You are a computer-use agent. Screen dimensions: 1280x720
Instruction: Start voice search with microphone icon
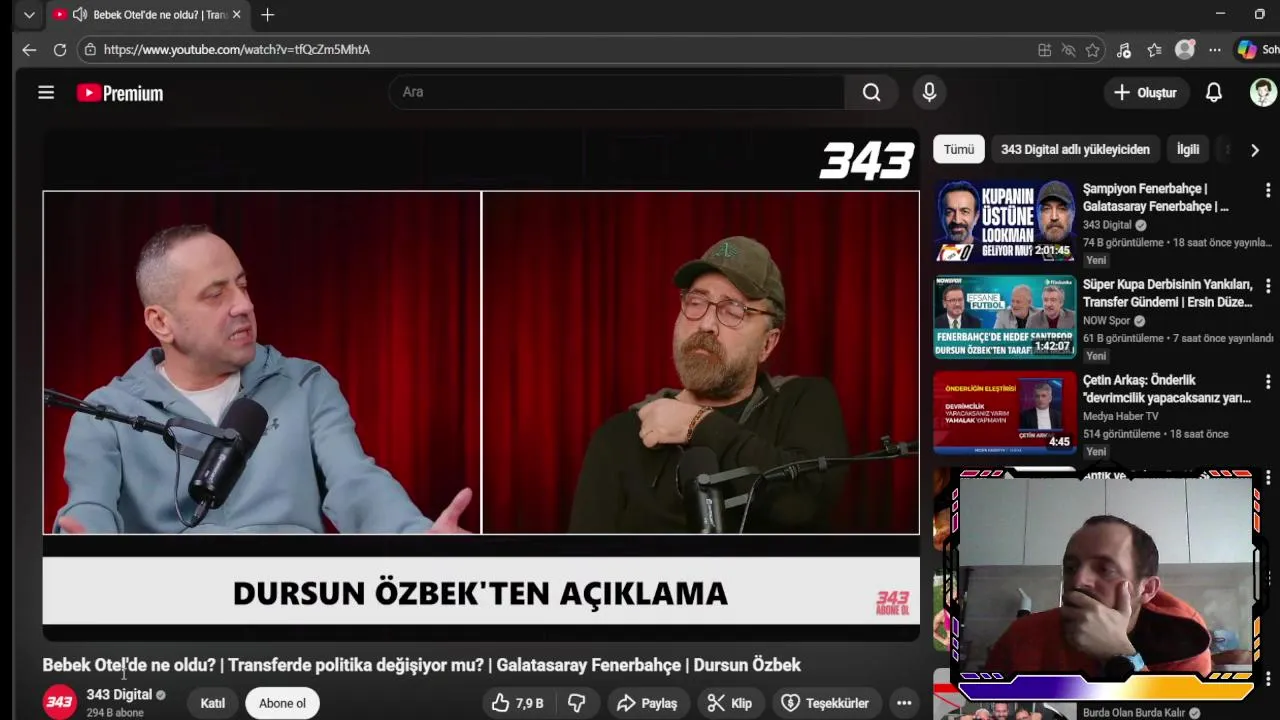click(929, 92)
